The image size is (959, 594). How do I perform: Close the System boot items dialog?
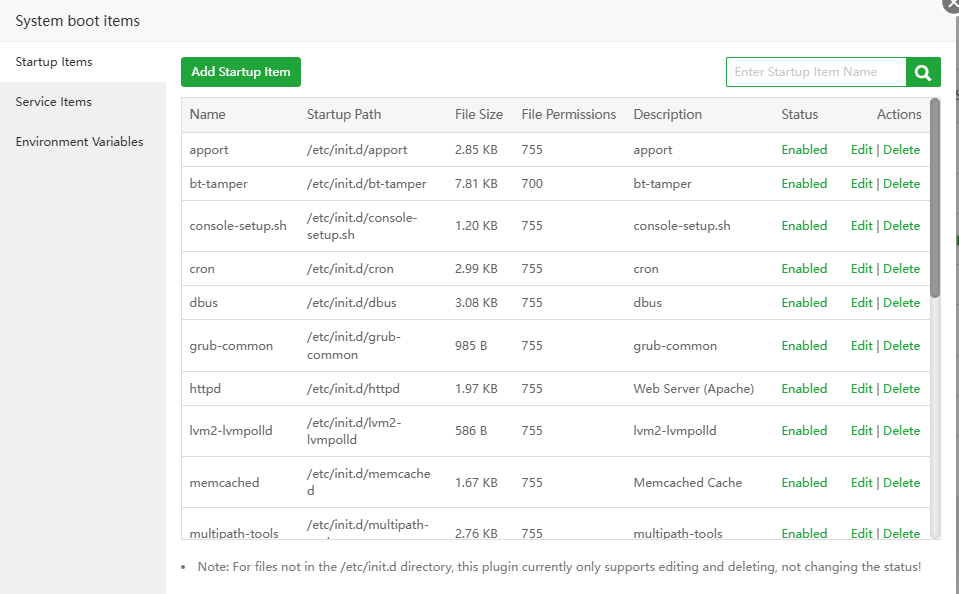pos(951,3)
